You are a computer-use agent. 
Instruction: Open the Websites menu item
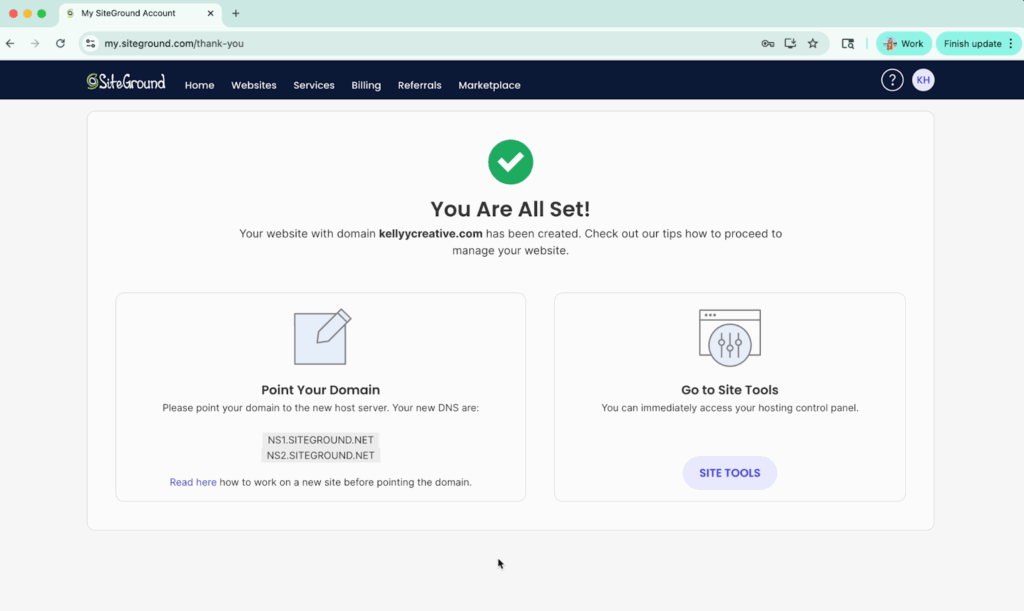(x=254, y=86)
